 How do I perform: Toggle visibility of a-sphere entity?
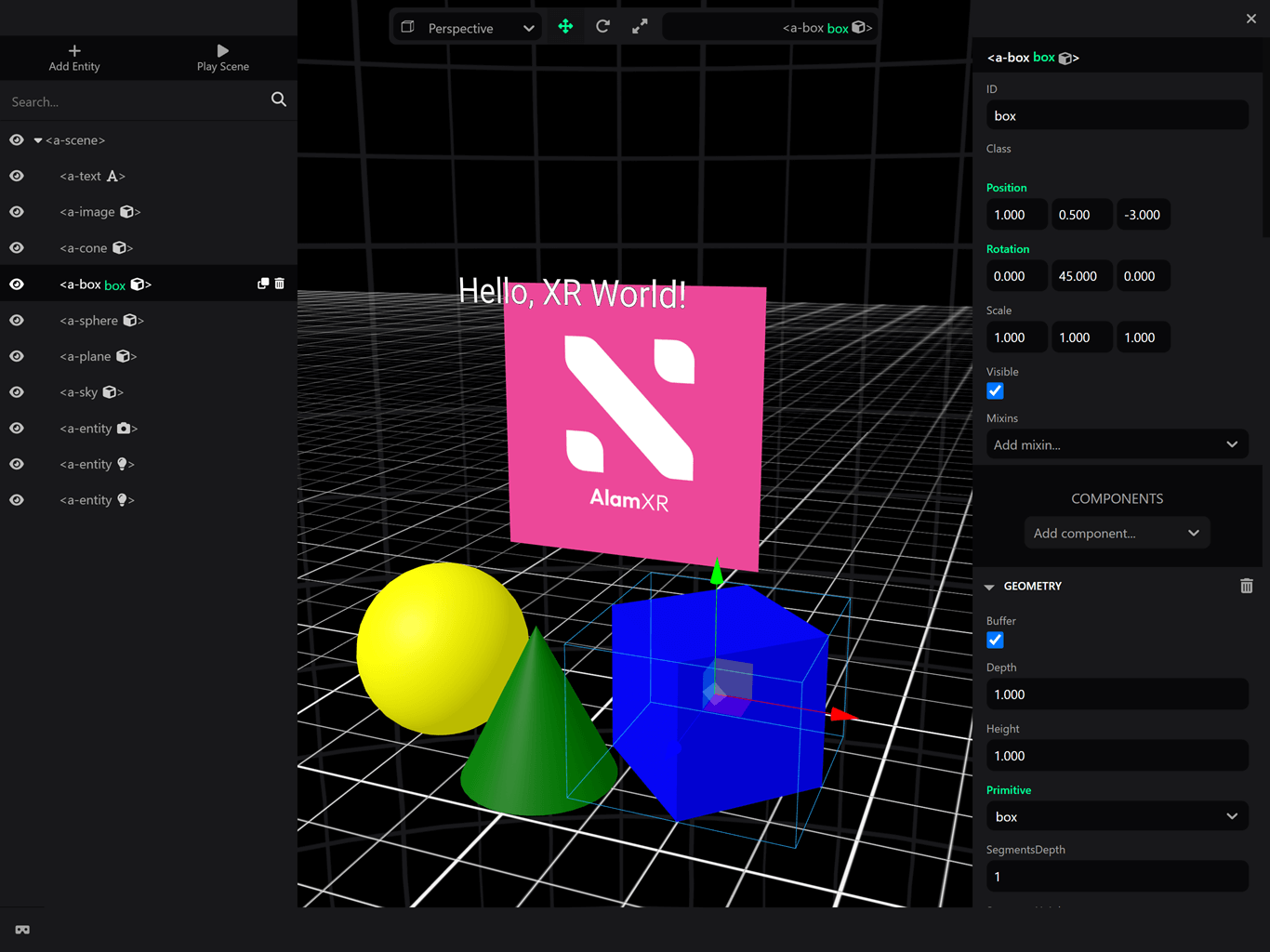coord(17,320)
